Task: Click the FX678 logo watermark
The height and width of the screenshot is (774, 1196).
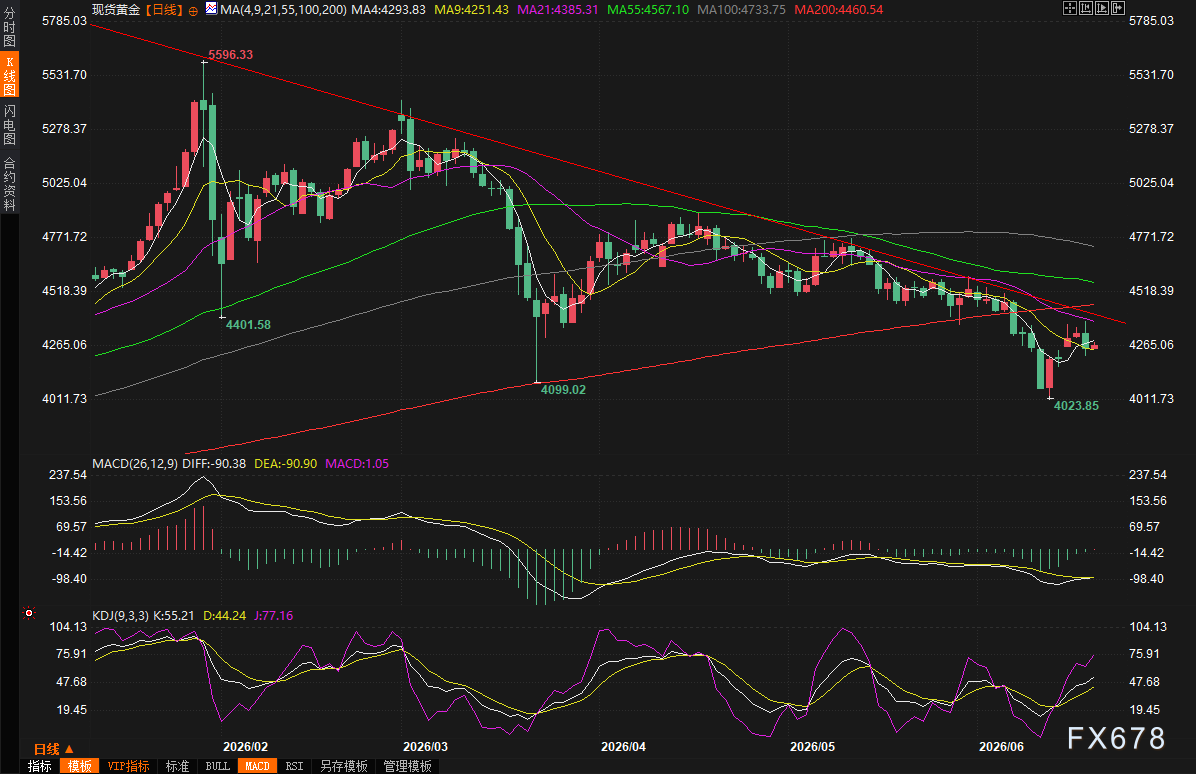Action: 1116,738
